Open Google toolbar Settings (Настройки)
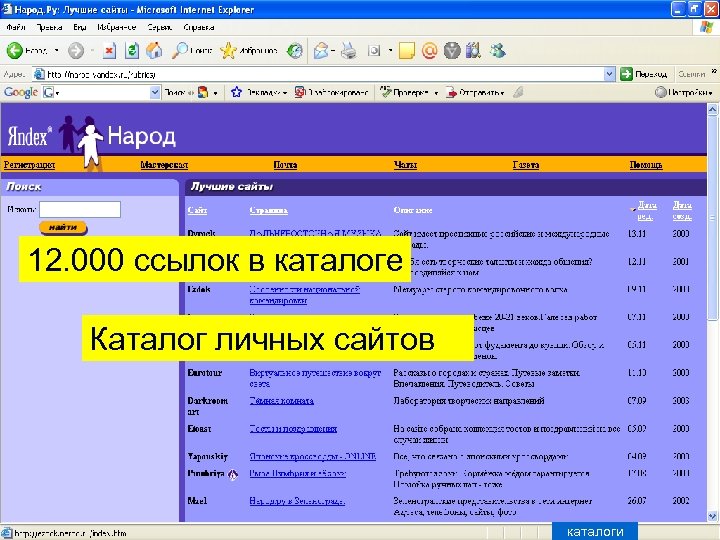Image resolution: width=720 pixels, height=540 pixels. (683, 92)
